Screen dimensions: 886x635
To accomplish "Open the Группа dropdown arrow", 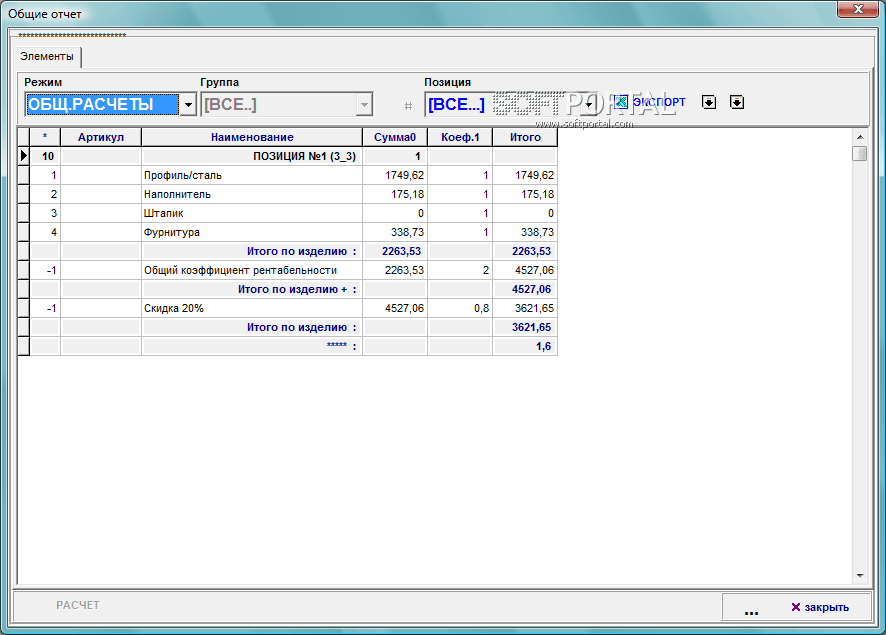I will click(x=364, y=105).
